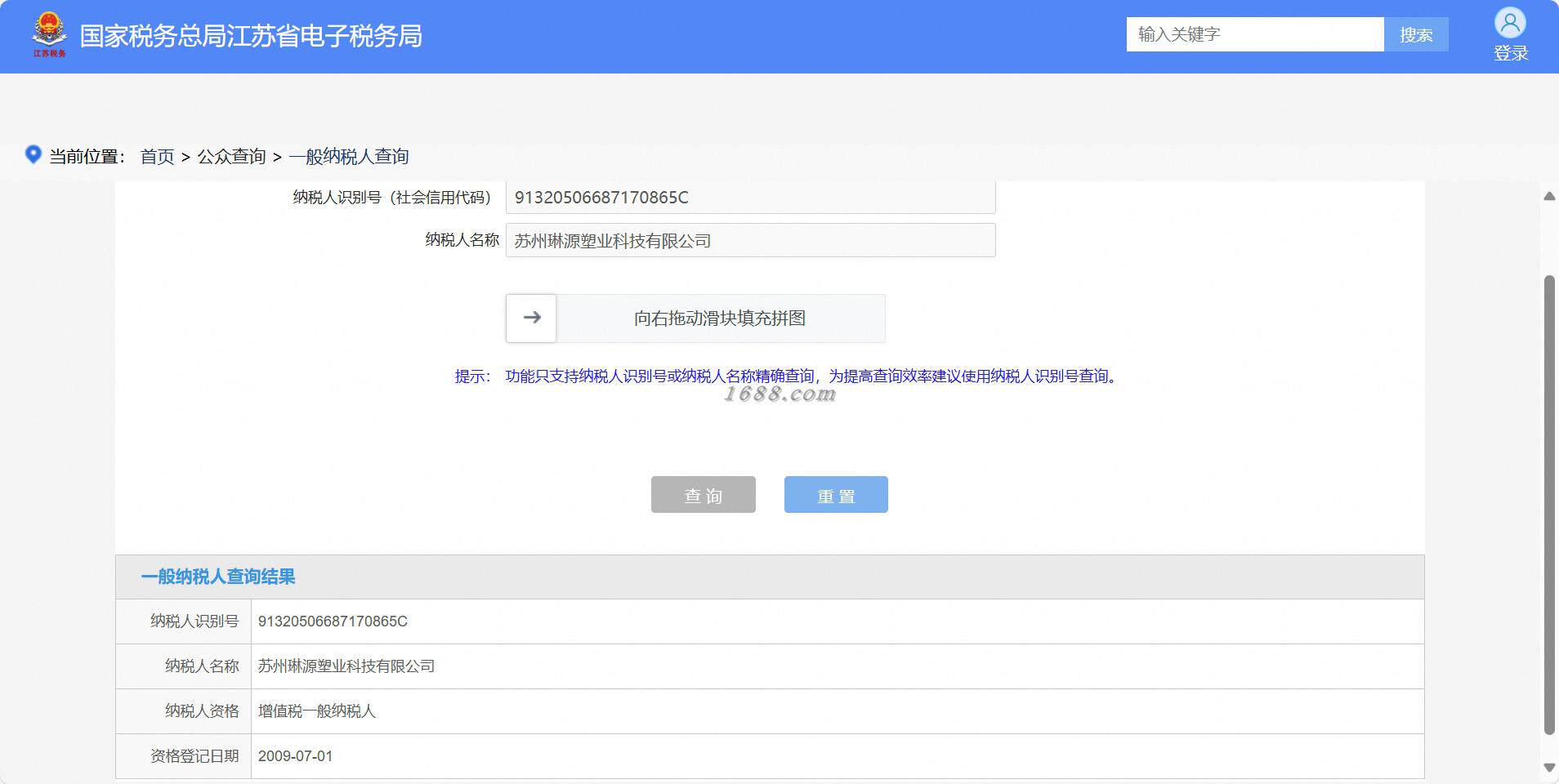Click the Jiangsu tax bureau emblem logo
The height and width of the screenshot is (784, 1559).
pyautogui.click(x=49, y=35)
